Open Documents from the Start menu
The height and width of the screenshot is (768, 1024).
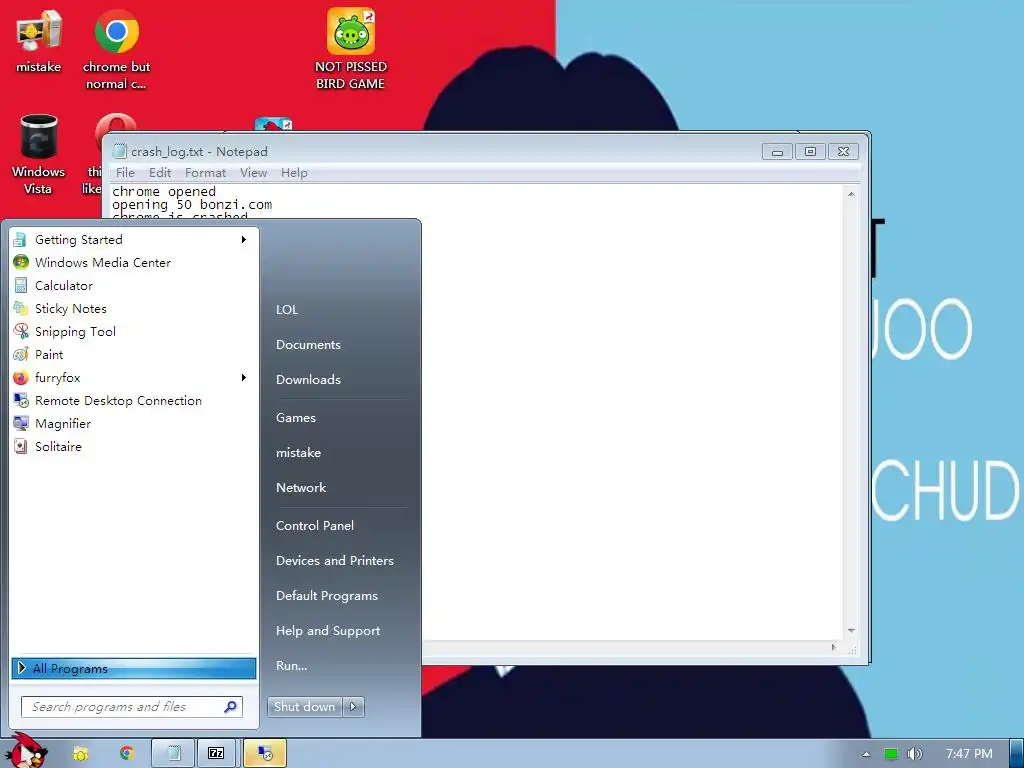pos(308,345)
